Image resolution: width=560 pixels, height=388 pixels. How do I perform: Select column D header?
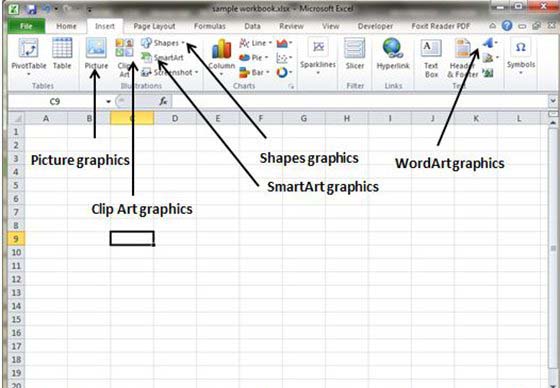point(175,118)
